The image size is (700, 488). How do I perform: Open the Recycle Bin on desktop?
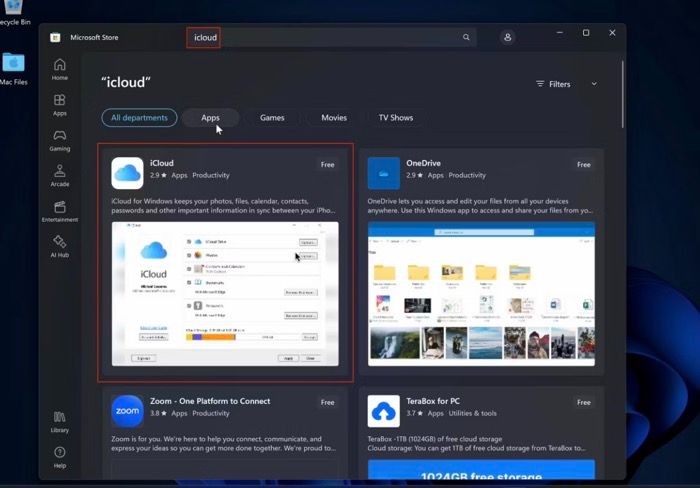[x=14, y=13]
